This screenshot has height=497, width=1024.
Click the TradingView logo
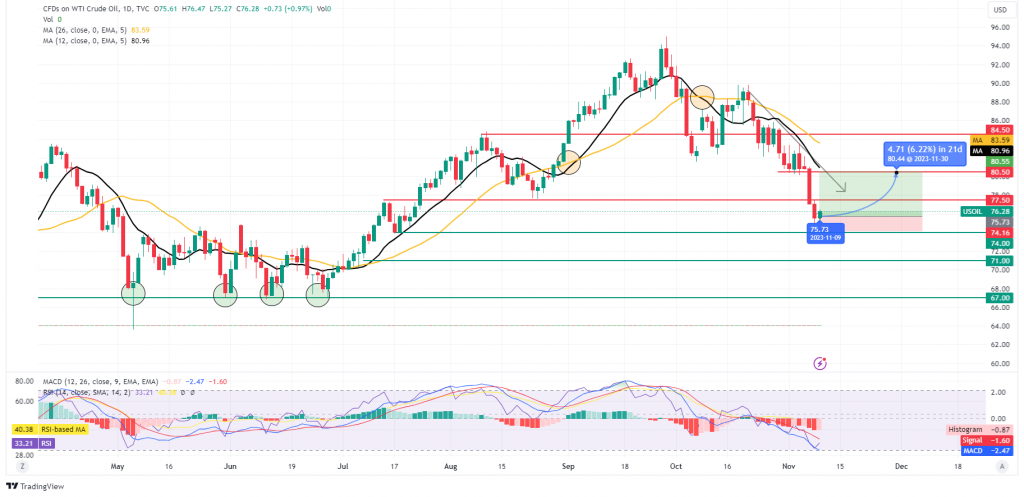[x=35, y=487]
